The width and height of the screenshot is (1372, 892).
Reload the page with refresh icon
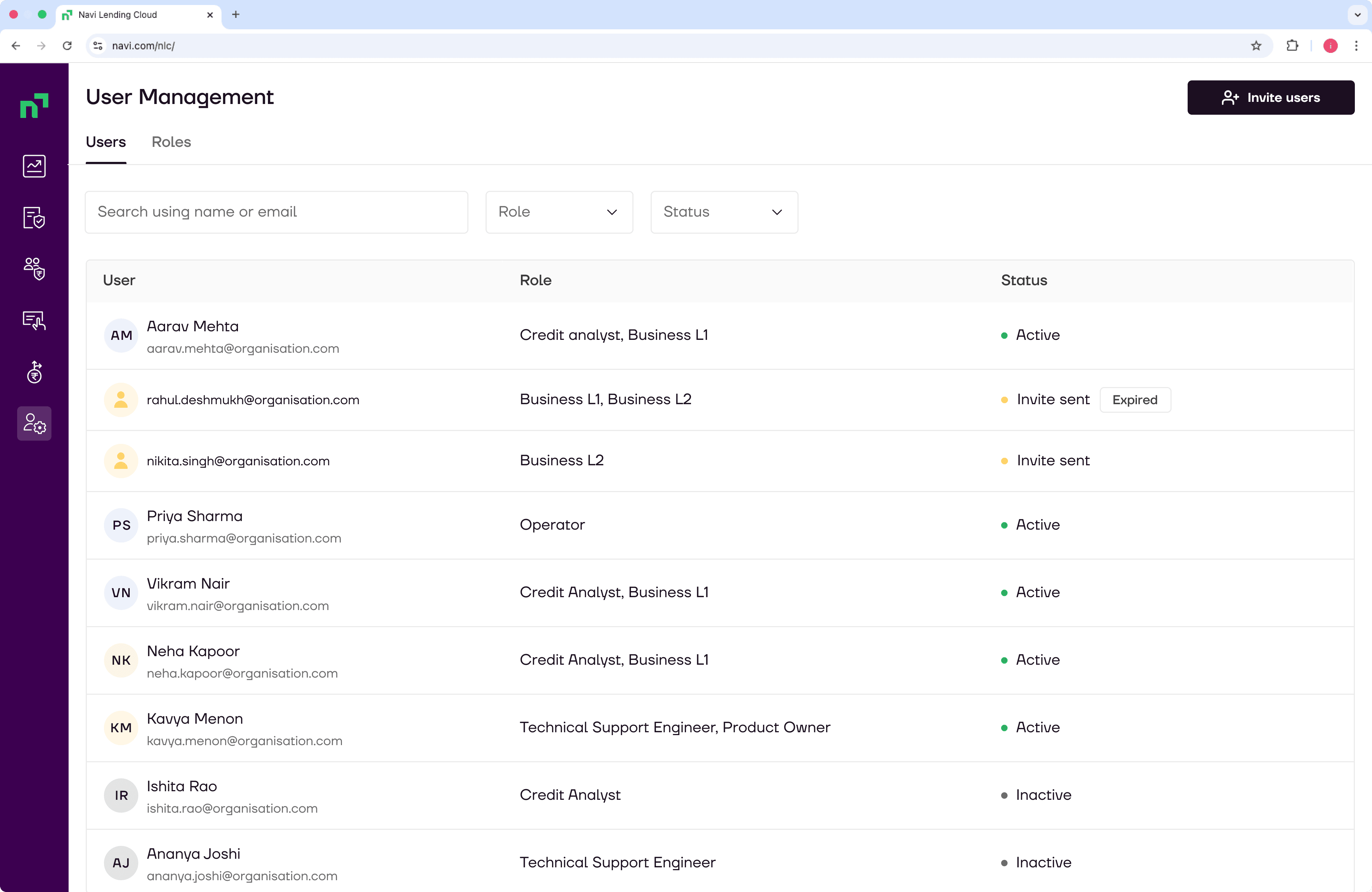coord(67,45)
